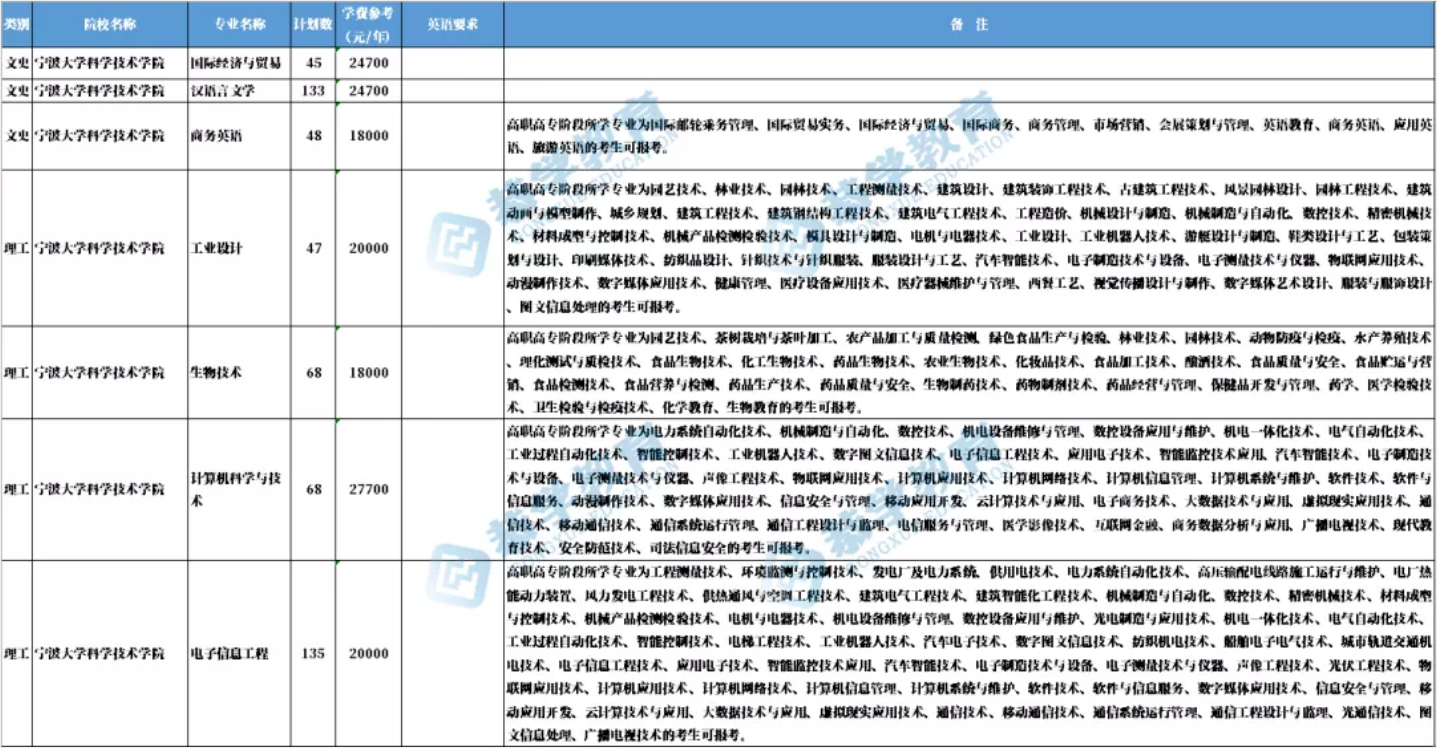Select the 计划数 header cell
Viewport: 1437px width, 748px height.
tap(313, 24)
